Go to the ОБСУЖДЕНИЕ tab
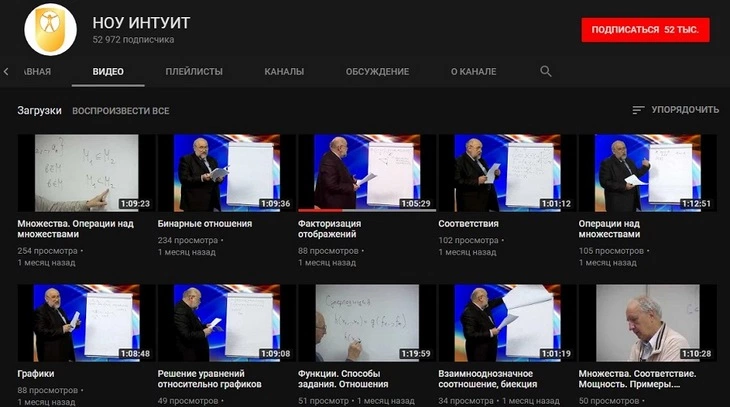The image size is (730, 407). coord(377,72)
